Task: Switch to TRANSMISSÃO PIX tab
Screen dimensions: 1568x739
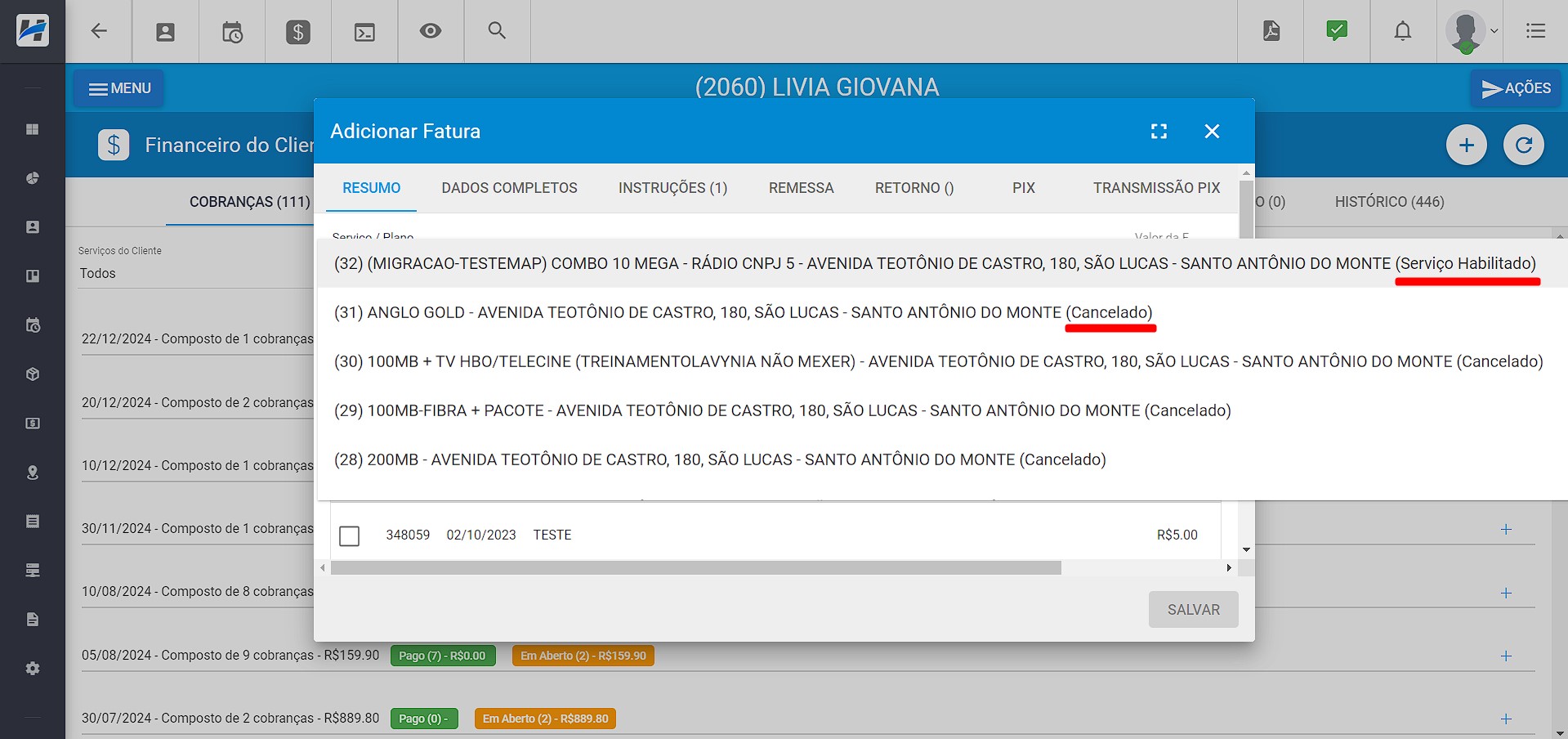Action: tap(1157, 188)
